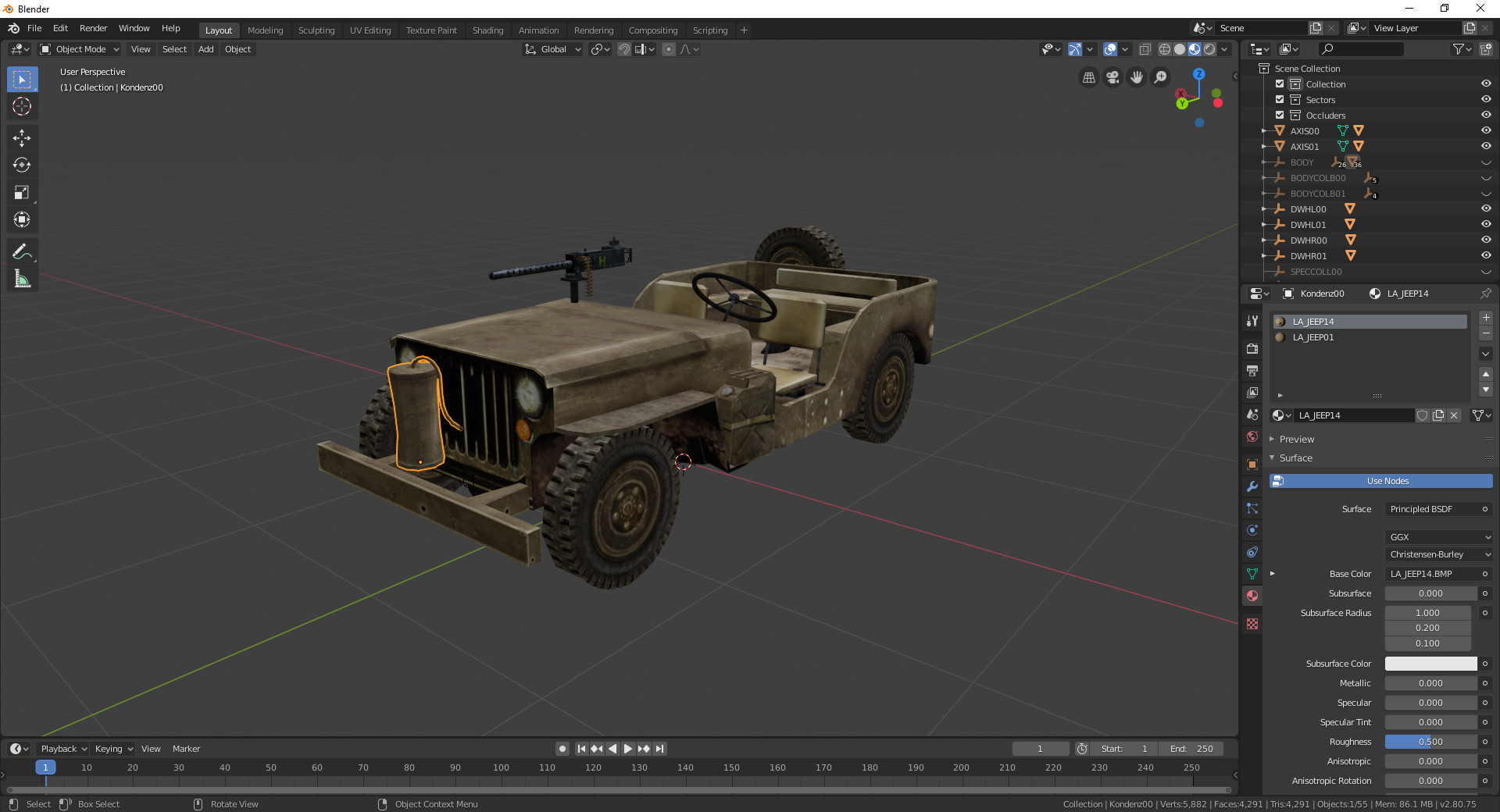The width and height of the screenshot is (1500, 812).
Task: Uncheck the Sectors collection checkbox
Action: point(1280,99)
